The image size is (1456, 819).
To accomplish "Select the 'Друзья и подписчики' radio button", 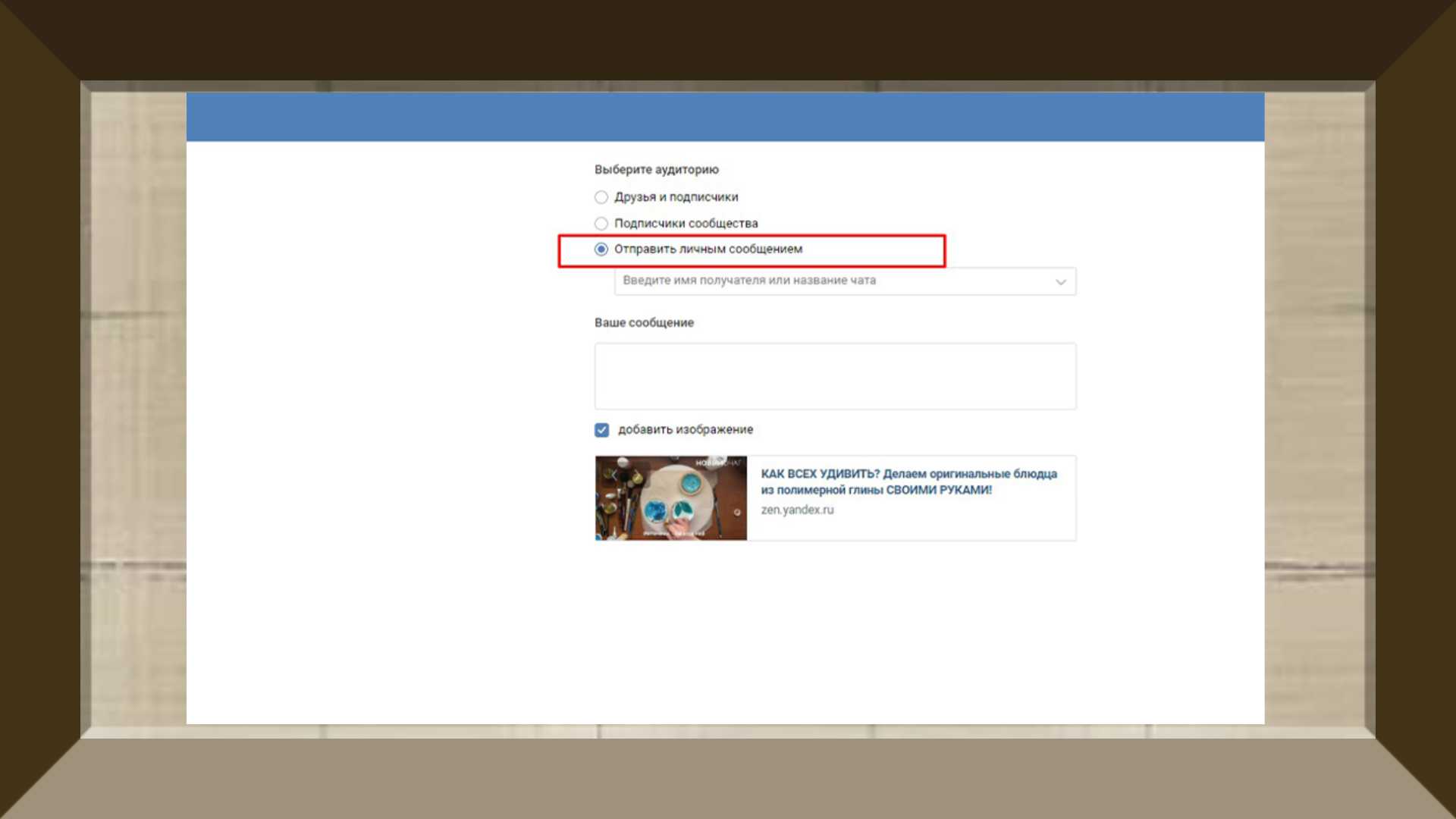I will tap(601, 197).
